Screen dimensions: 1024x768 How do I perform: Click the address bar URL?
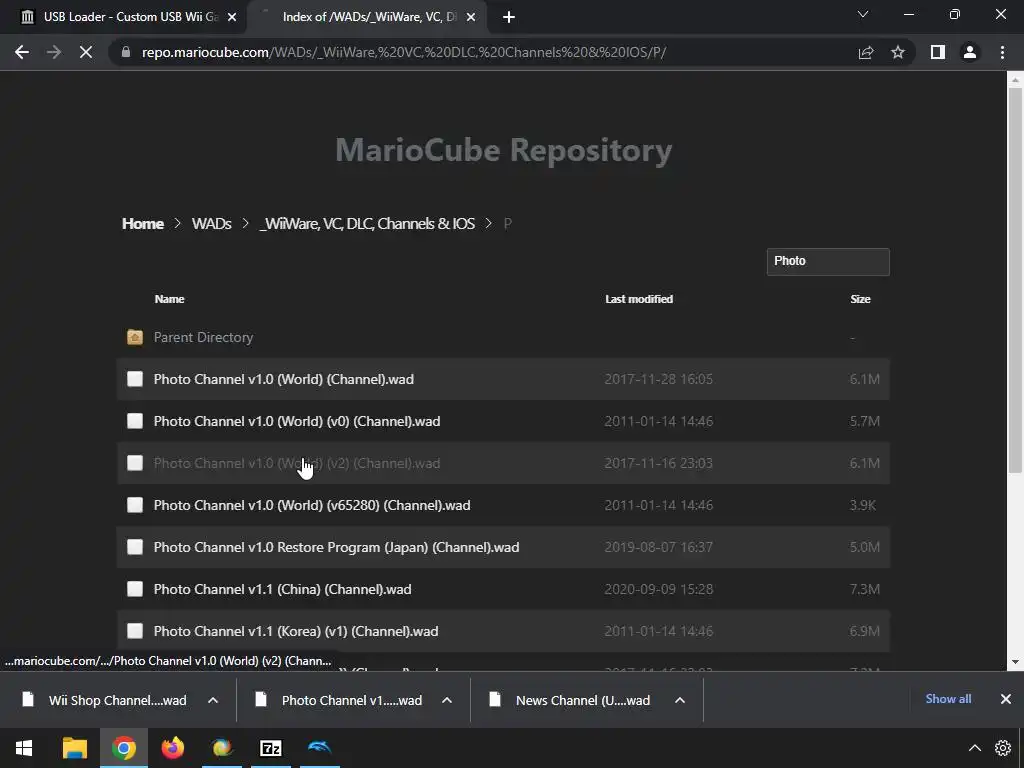tap(404, 52)
